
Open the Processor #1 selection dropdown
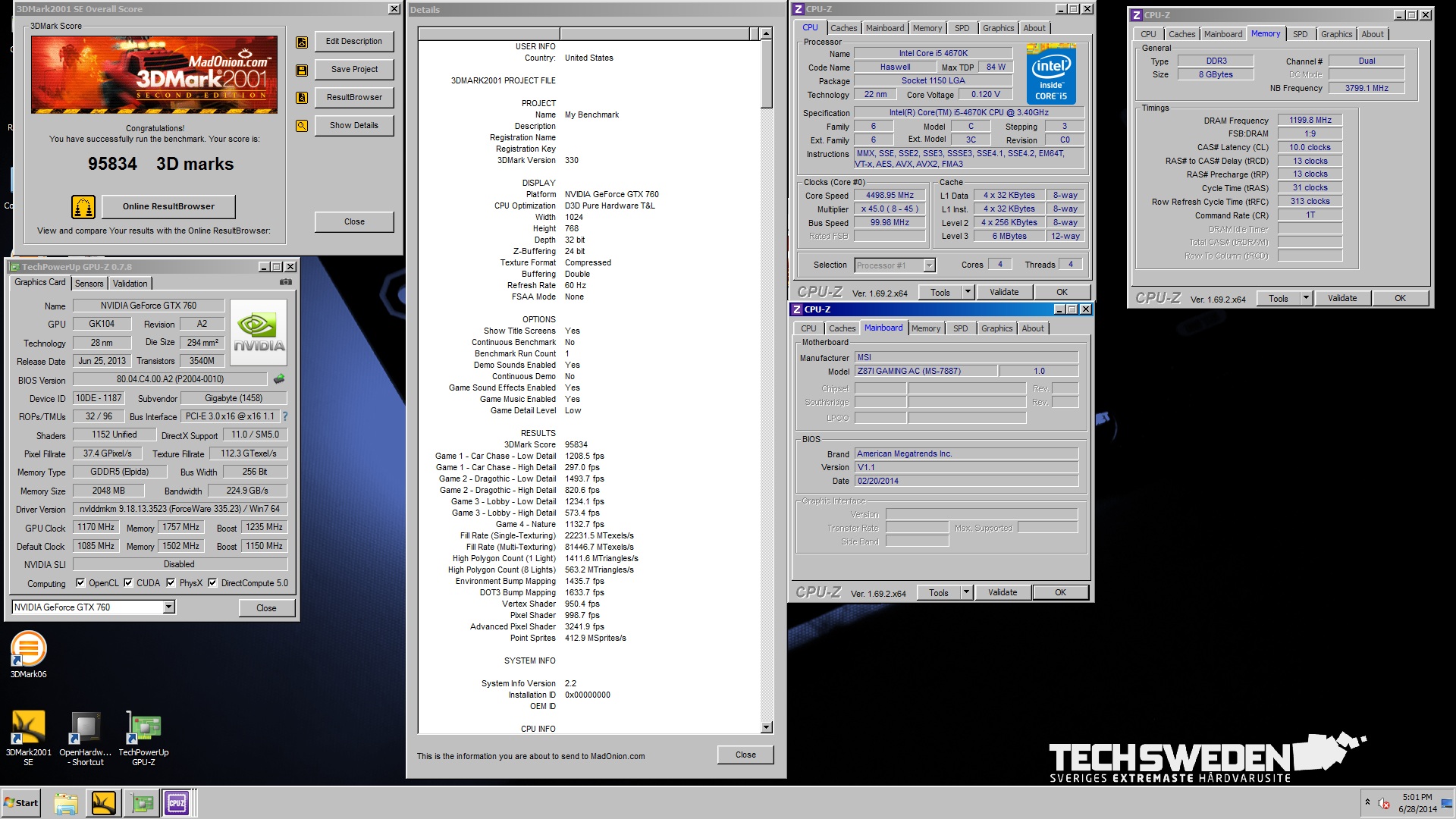929,265
